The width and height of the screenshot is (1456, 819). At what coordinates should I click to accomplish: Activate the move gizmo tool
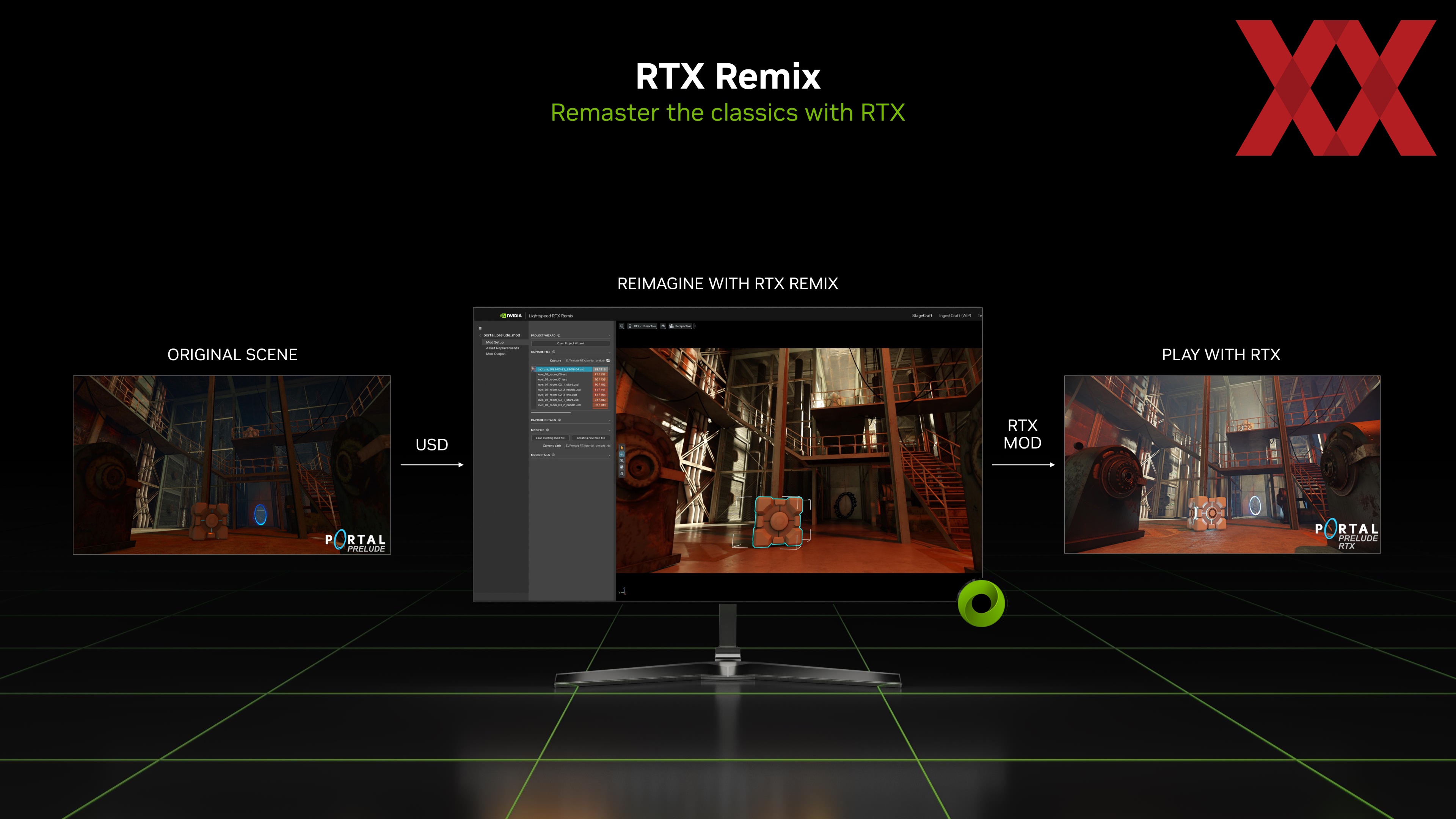pyautogui.click(x=622, y=455)
